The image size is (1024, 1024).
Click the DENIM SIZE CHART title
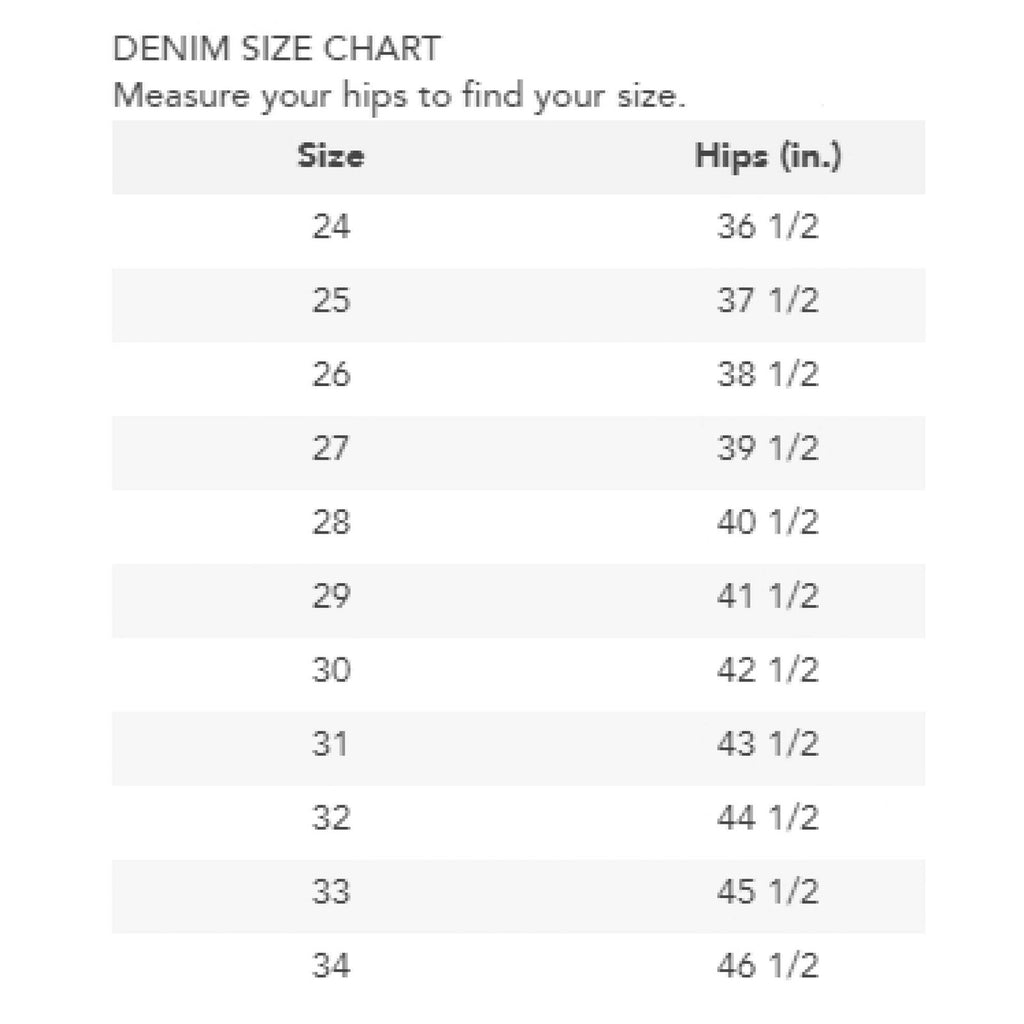[x=276, y=48]
